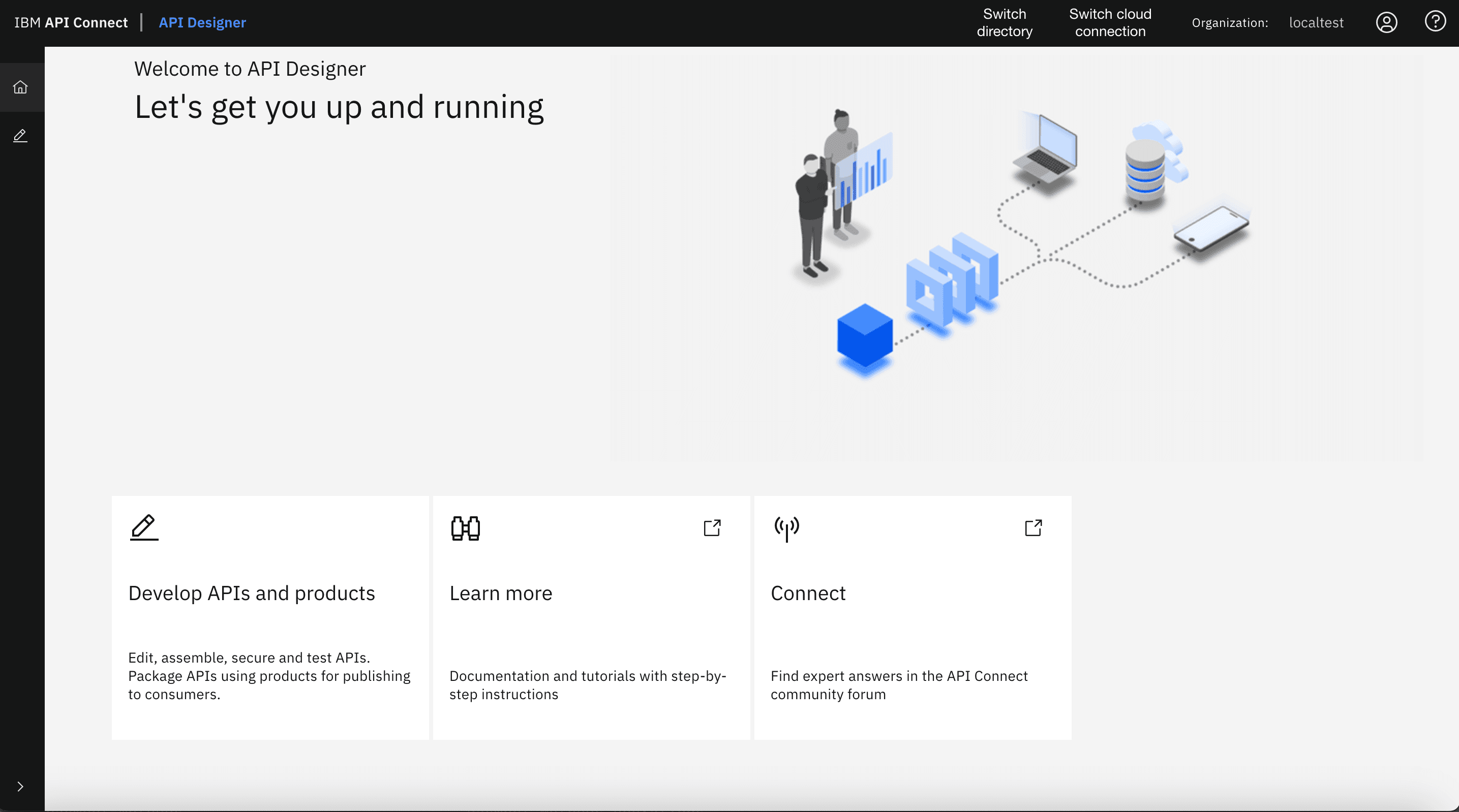Click the pencil icon on Develop APIs card
Image resolution: width=1459 pixels, height=812 pixels.
point(143,528)
